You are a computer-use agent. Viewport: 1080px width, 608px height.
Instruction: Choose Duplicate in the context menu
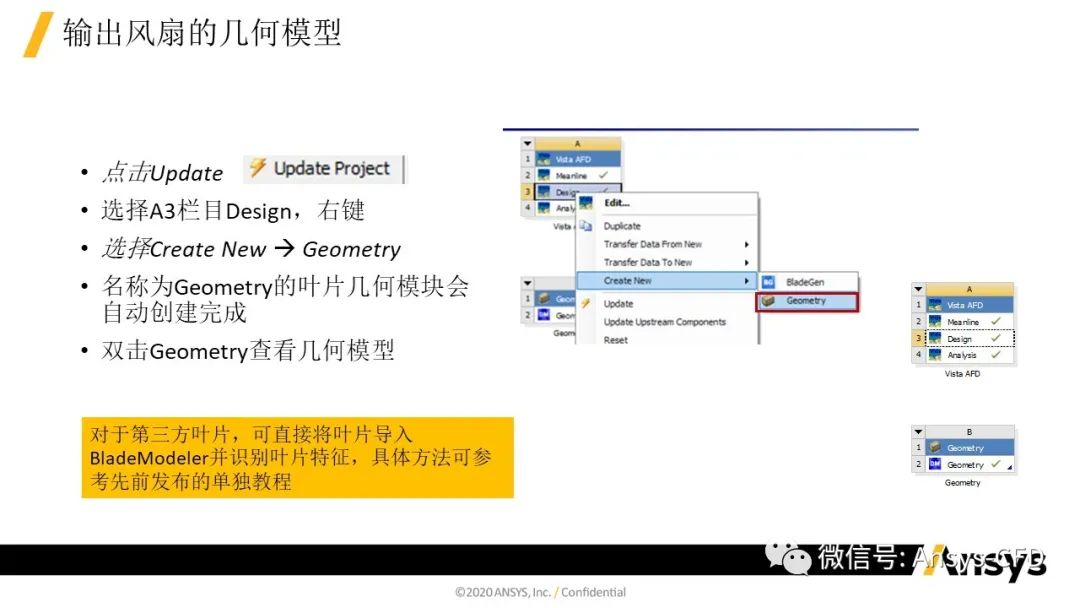[622, 226]
